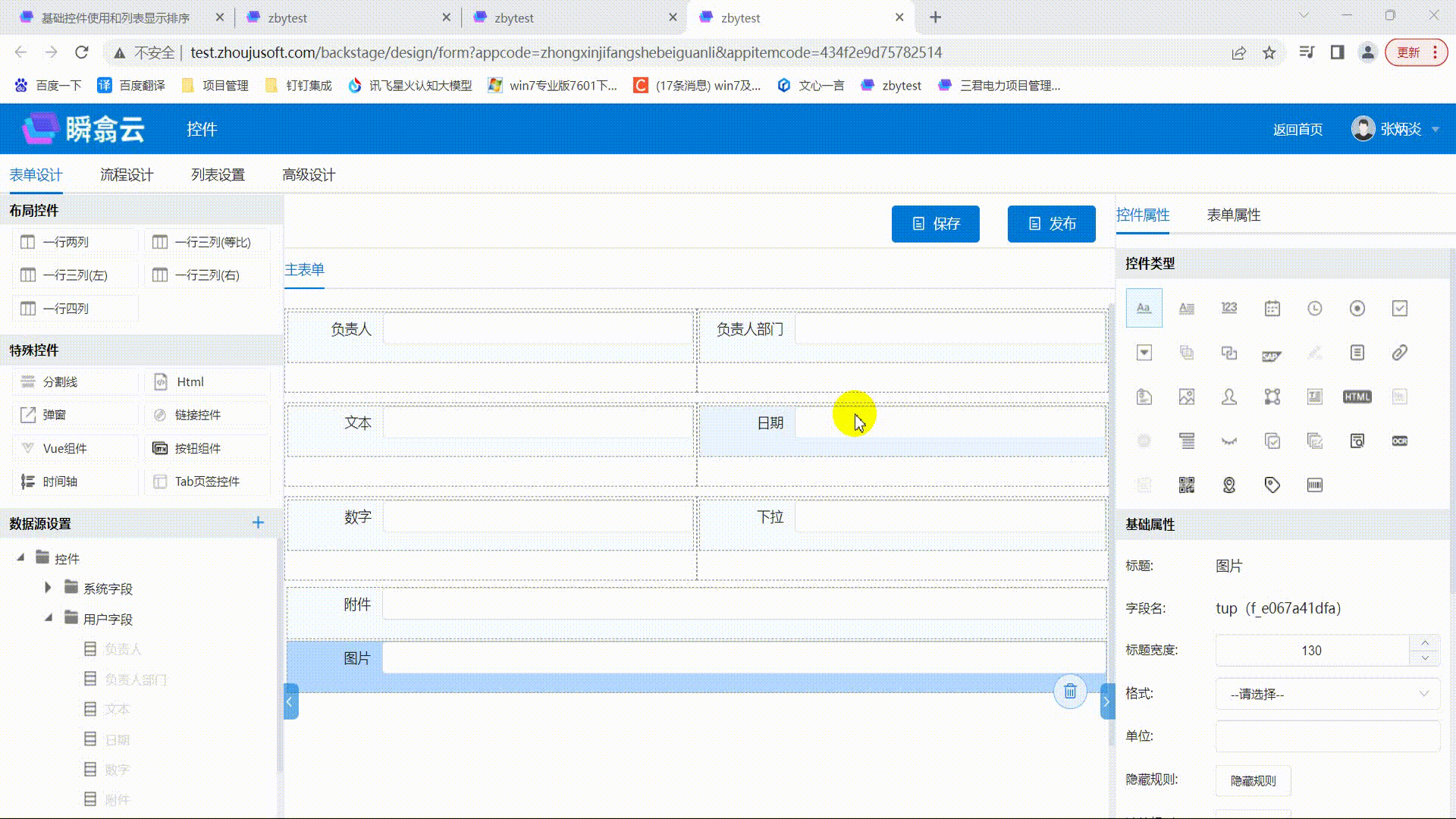
Task: Select the numeric 123 control type icon
Action: point(1229,308)
